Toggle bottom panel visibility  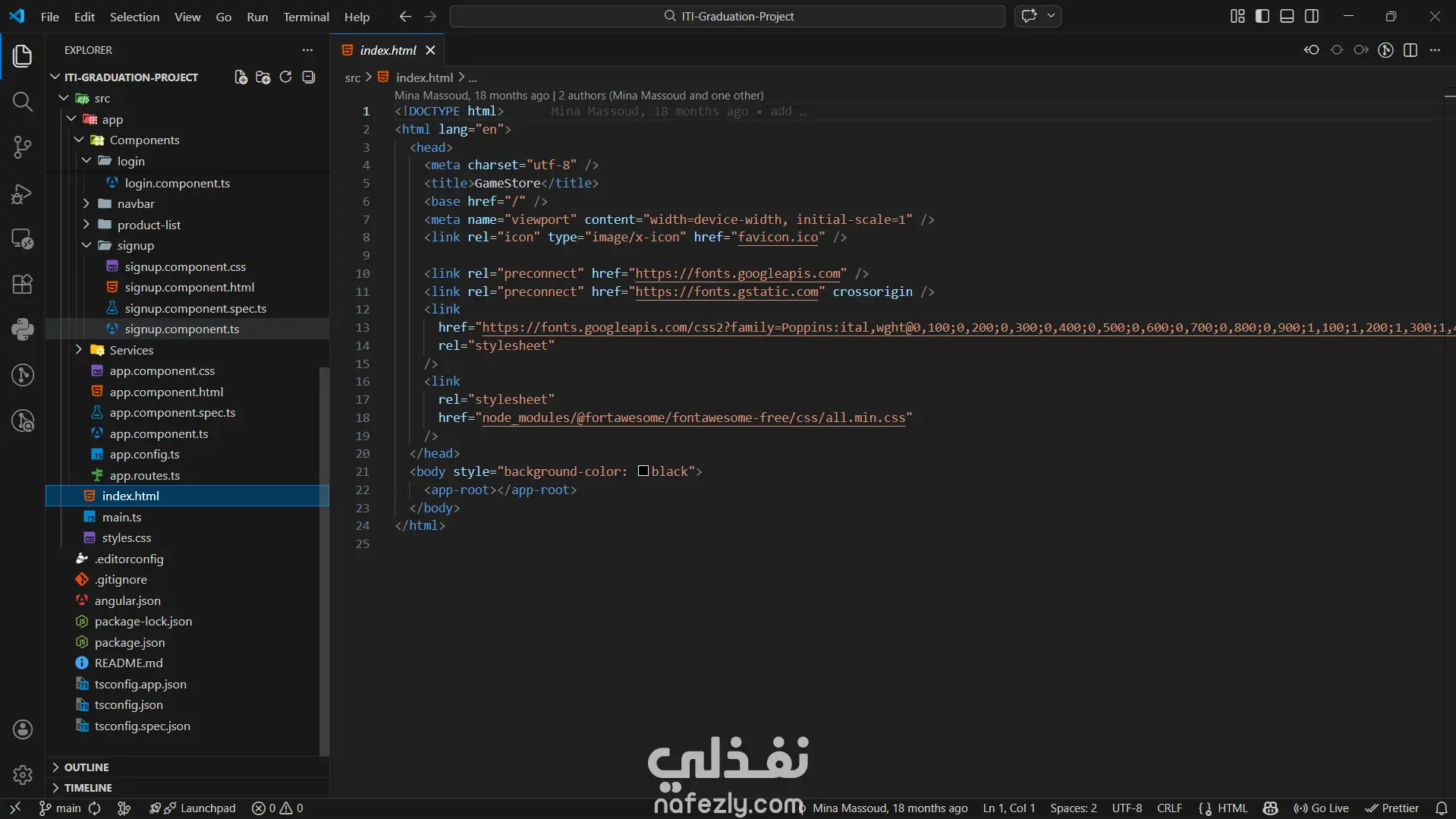pyautogui.click(x=1287, y=17)
